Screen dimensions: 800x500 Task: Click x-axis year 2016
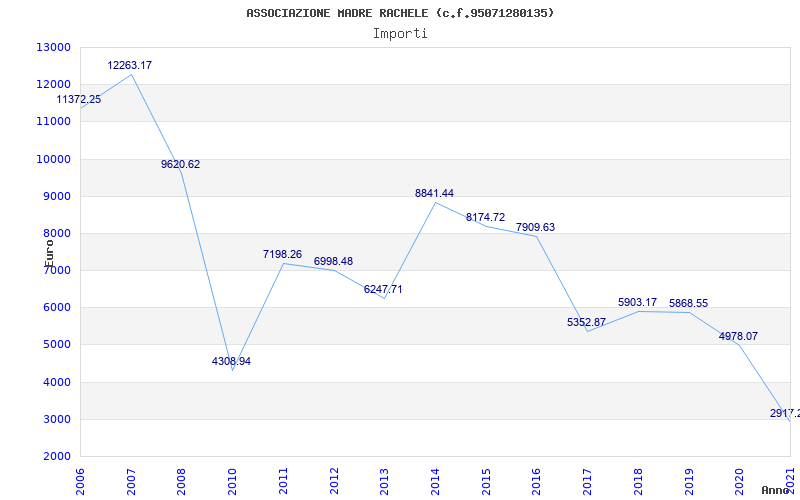point(536,482)
